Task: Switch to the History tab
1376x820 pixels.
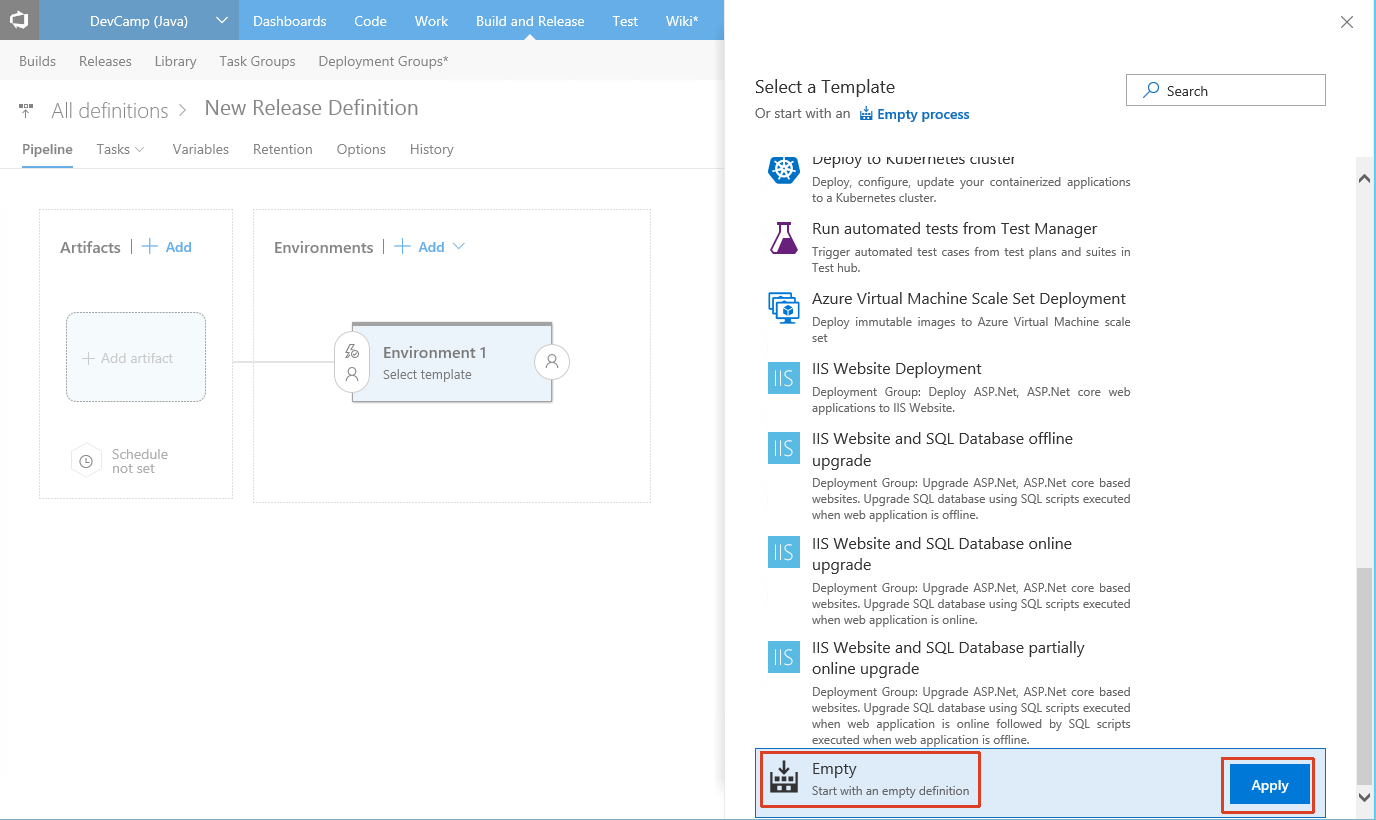Action: [431, 149]
